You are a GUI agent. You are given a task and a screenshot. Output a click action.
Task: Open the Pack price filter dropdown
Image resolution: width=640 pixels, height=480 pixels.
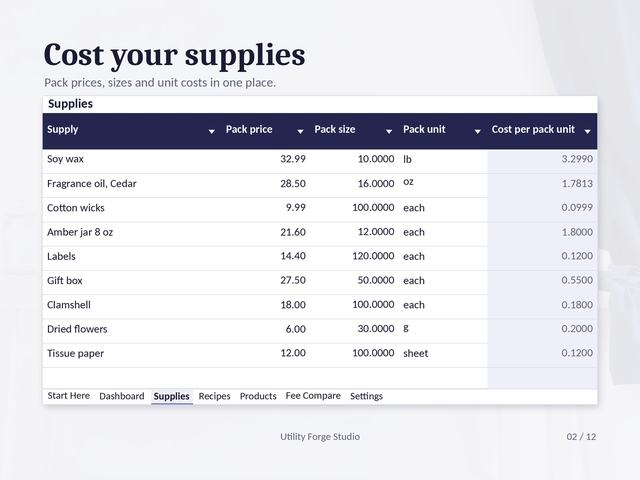point(300,131)
